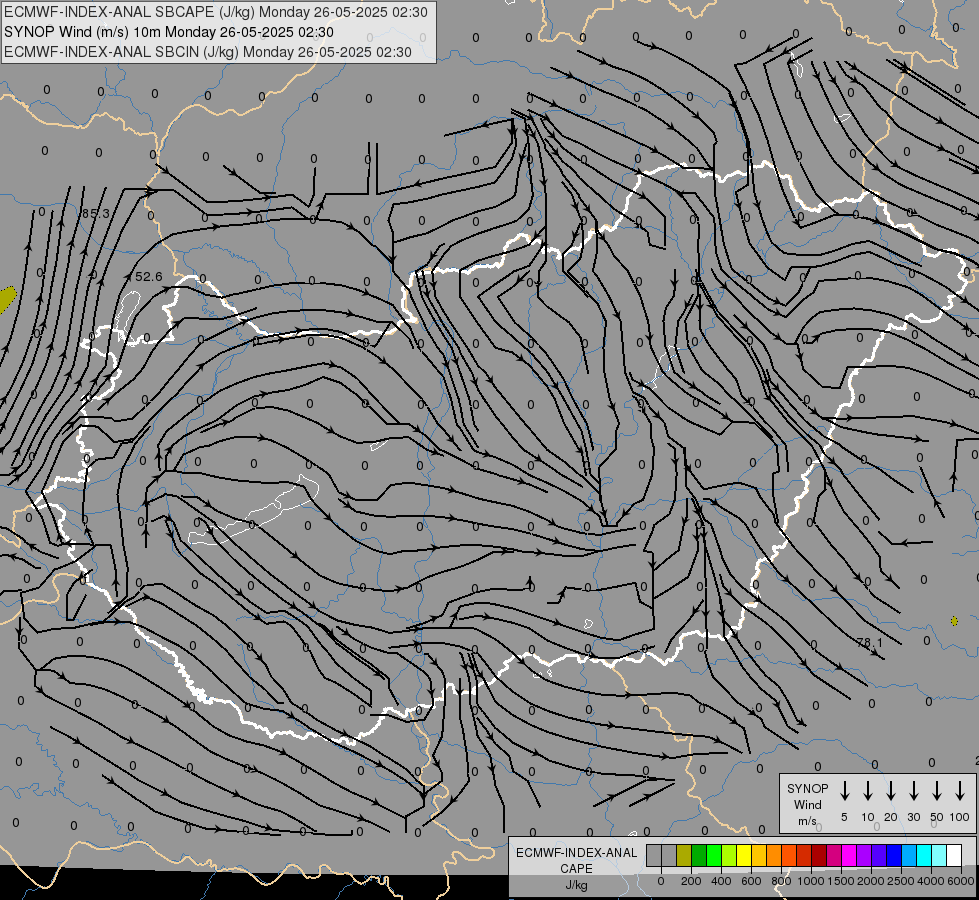Click the 4000 tick on CAPE scale
The height and width of the screenshot is (900, 979).
[x=931, y=881]
